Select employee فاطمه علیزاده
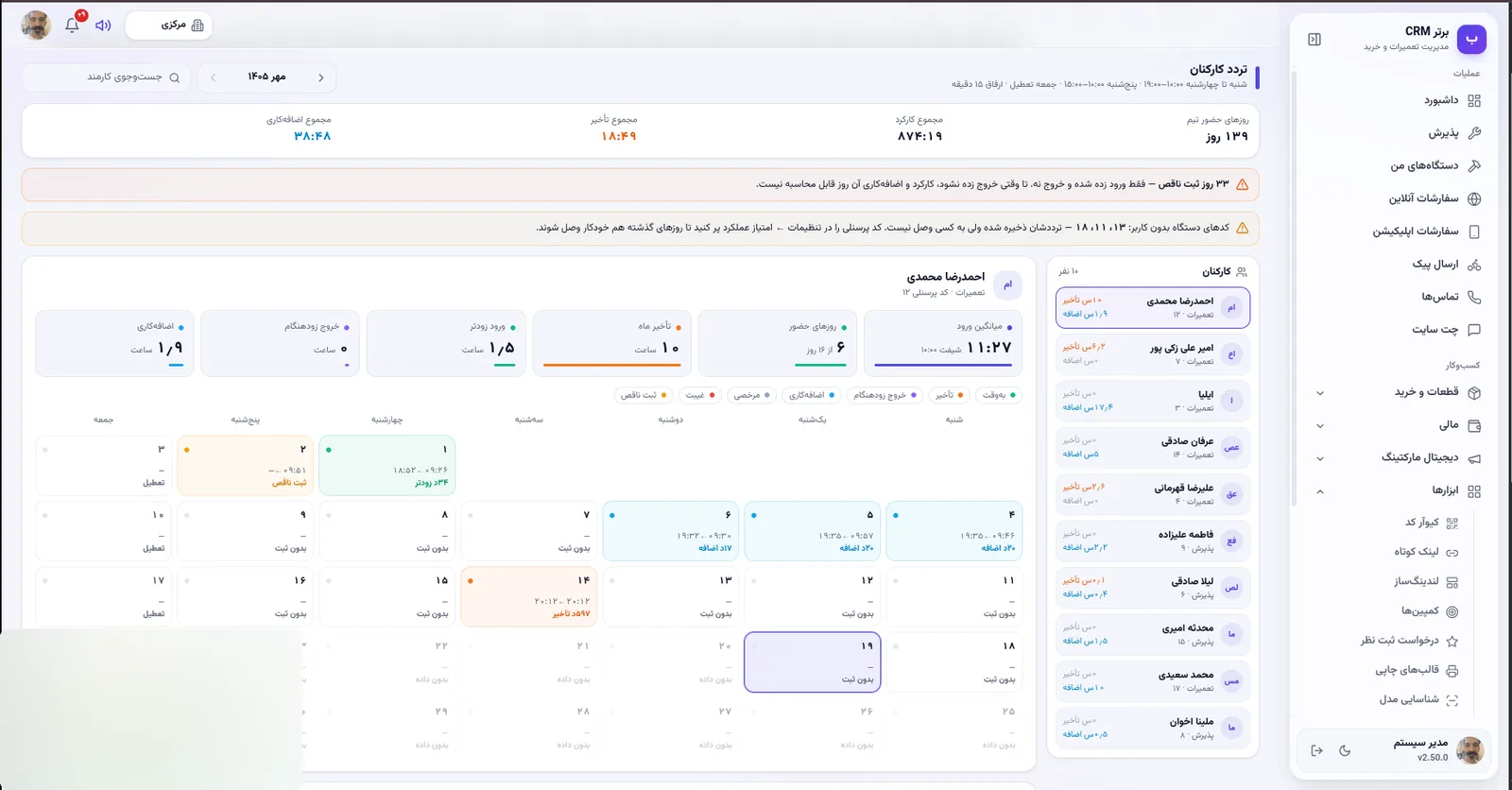This screenshot has width=1512, height=790. pyautogui.click(x=1153, y=541)
